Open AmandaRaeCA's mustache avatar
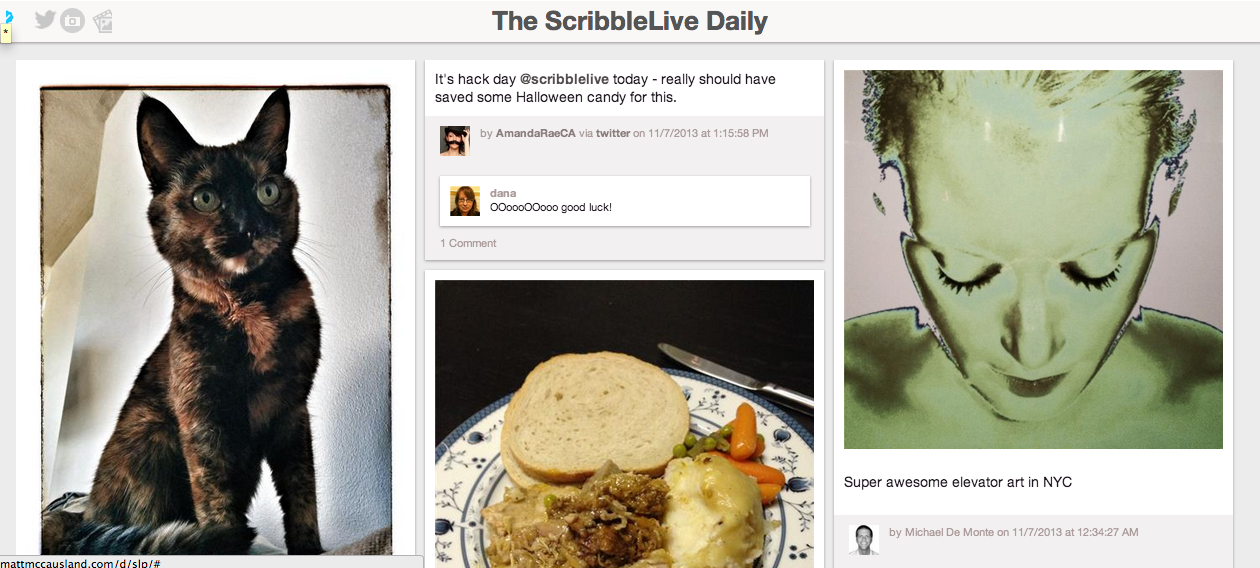The width and height of the screenshot is (1260, 568). point(455,141)
